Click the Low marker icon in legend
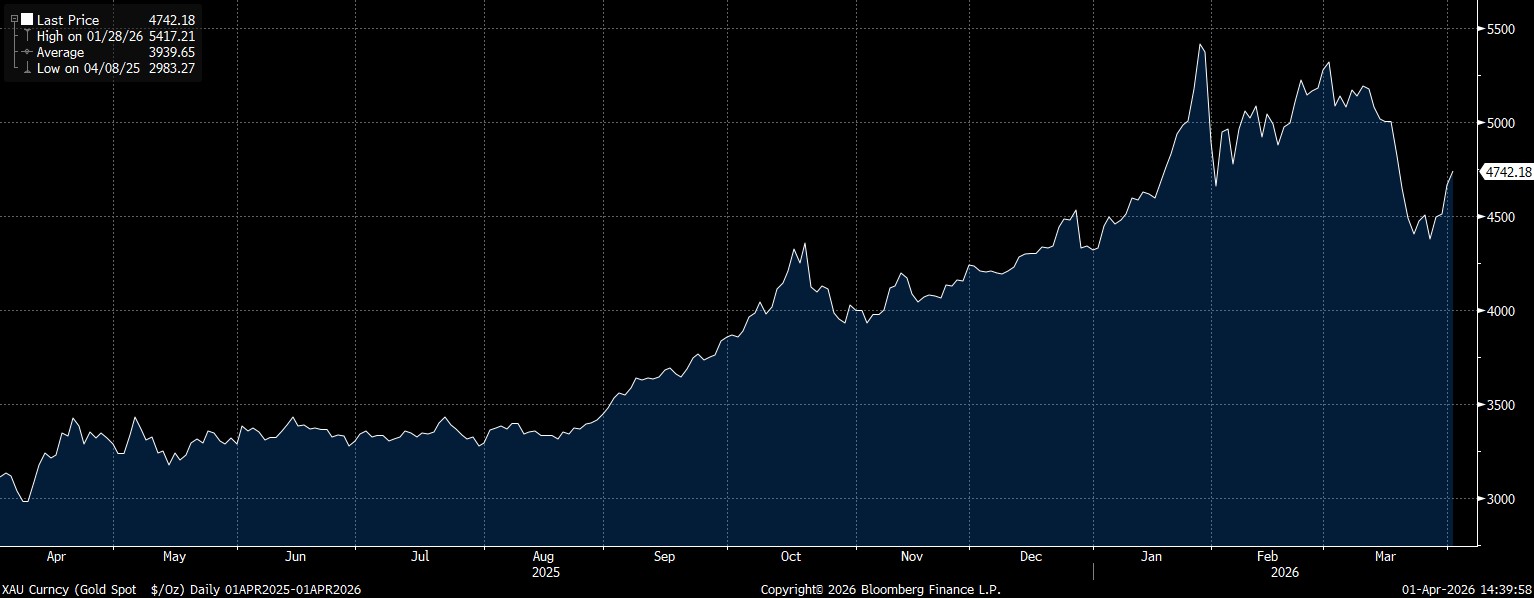Viewport: 1534px width, 598px height. 27,68
